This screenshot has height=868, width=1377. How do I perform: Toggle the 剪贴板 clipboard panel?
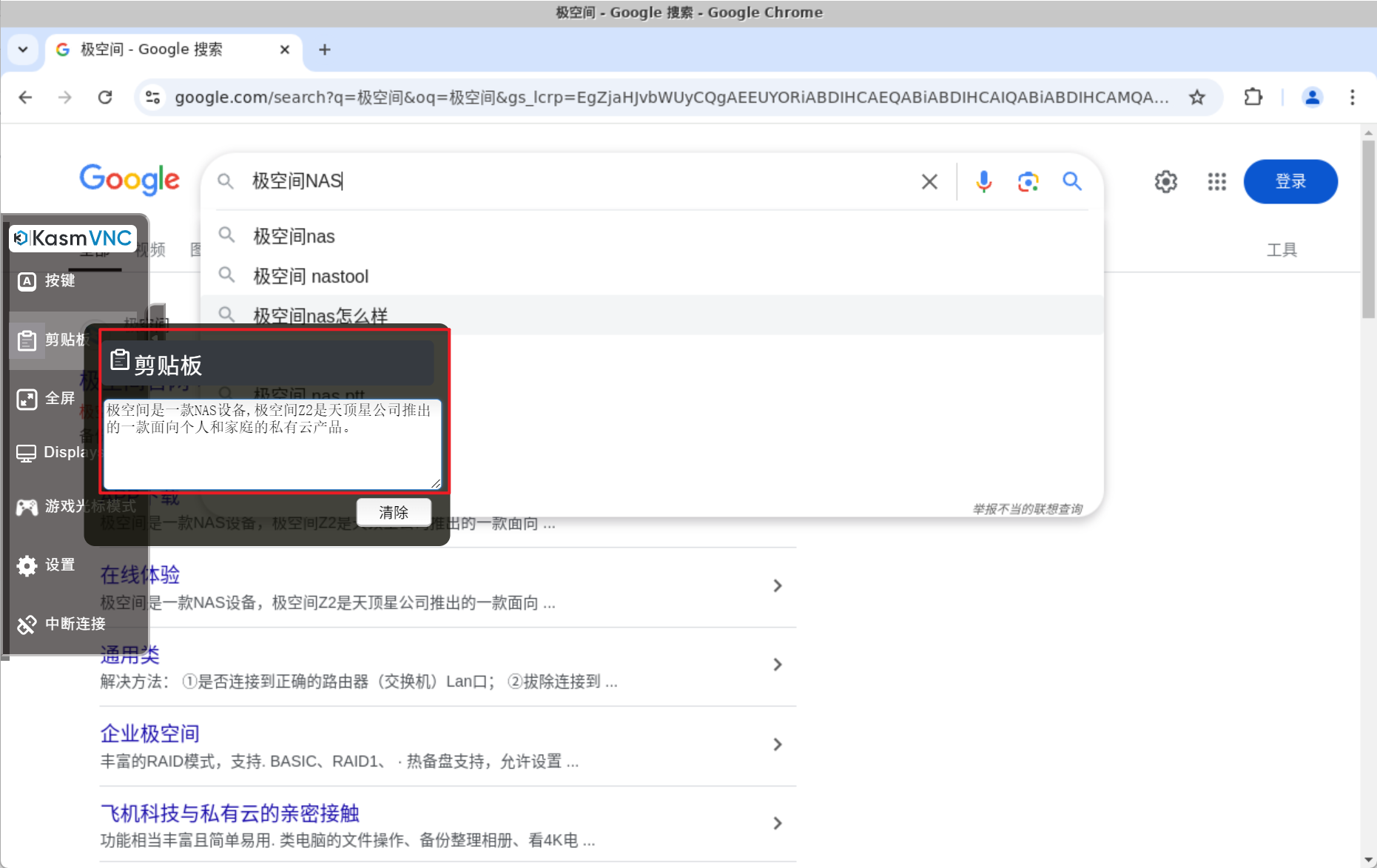52,340
